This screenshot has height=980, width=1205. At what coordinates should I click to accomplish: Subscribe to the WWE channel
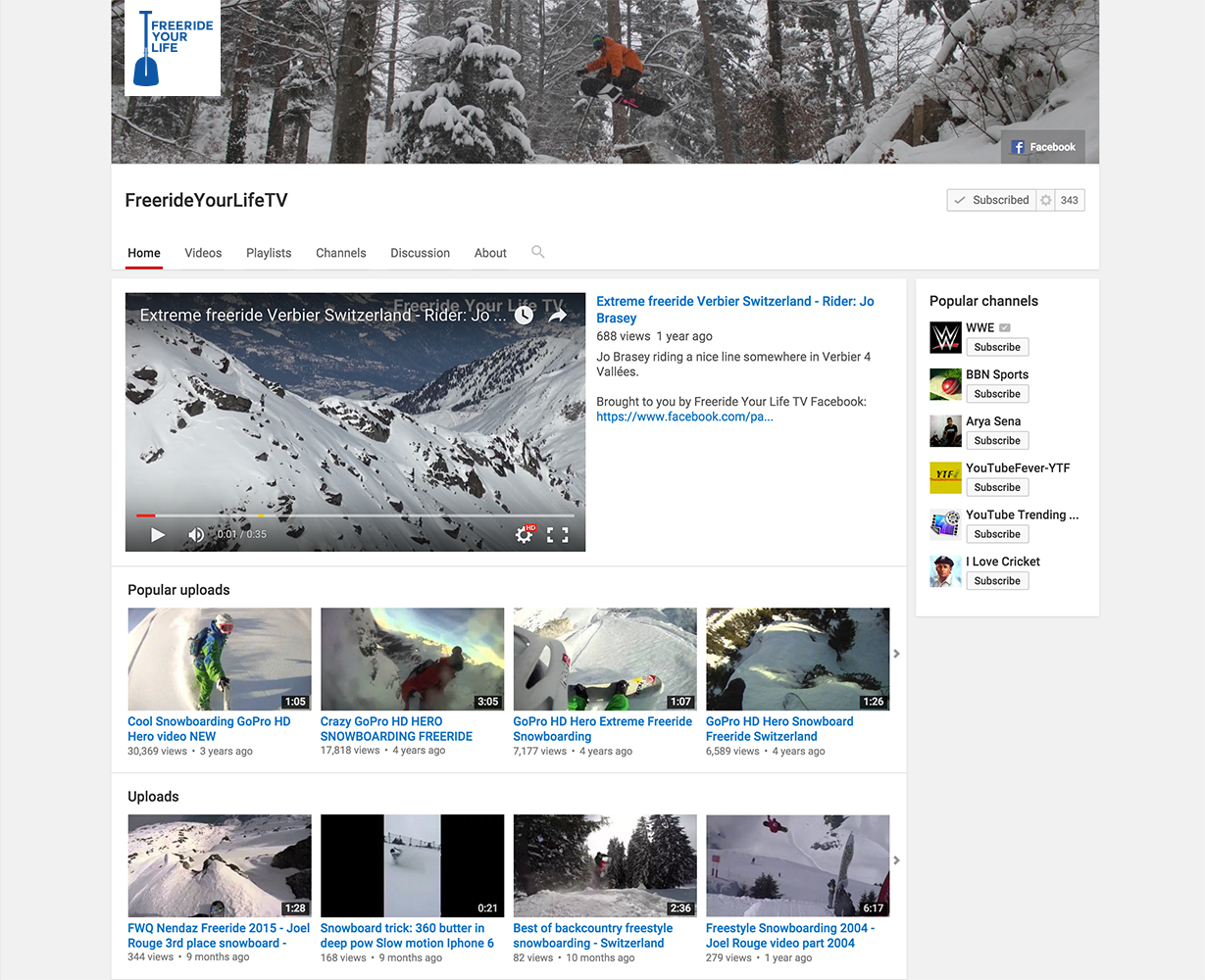point(997,347)
